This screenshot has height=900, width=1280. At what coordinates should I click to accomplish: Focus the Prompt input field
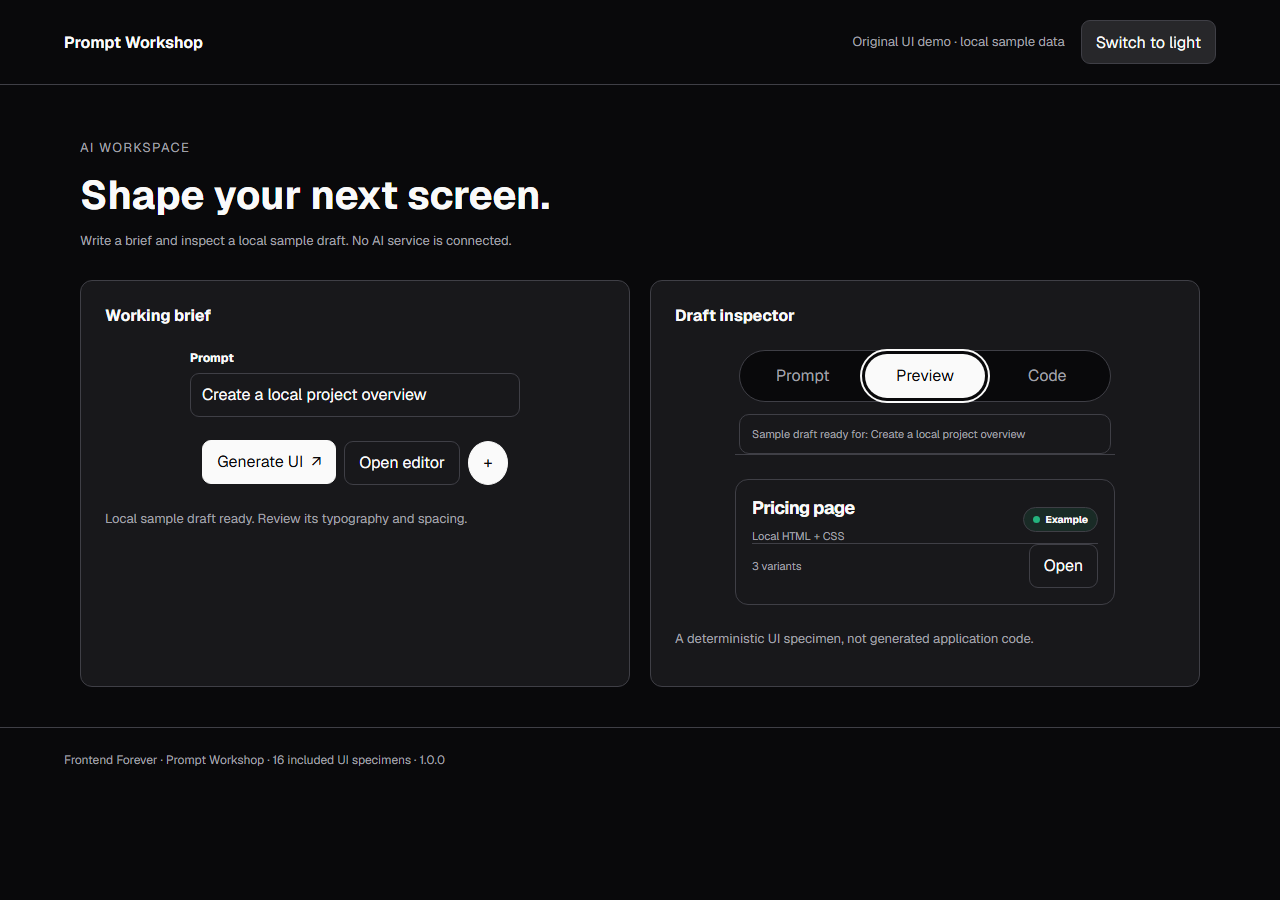pos(355,395)
